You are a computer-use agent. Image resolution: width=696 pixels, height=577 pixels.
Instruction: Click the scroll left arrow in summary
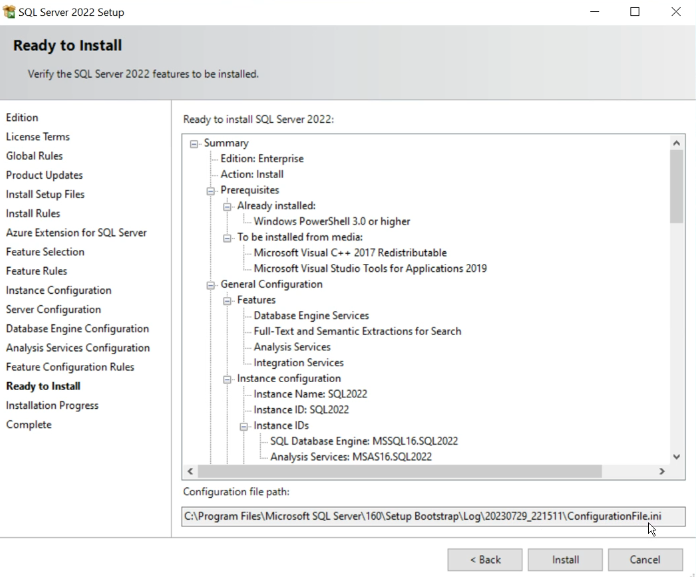click(x=190, y=471)
